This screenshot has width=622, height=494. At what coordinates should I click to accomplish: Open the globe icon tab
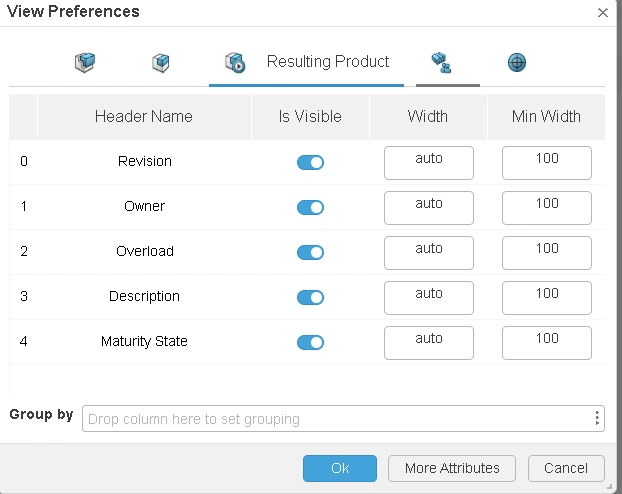click(517, 63)
